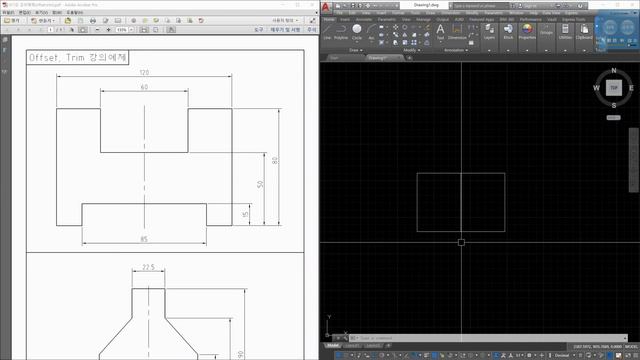Switch to the Output ribbon tab

pos(442,19)
